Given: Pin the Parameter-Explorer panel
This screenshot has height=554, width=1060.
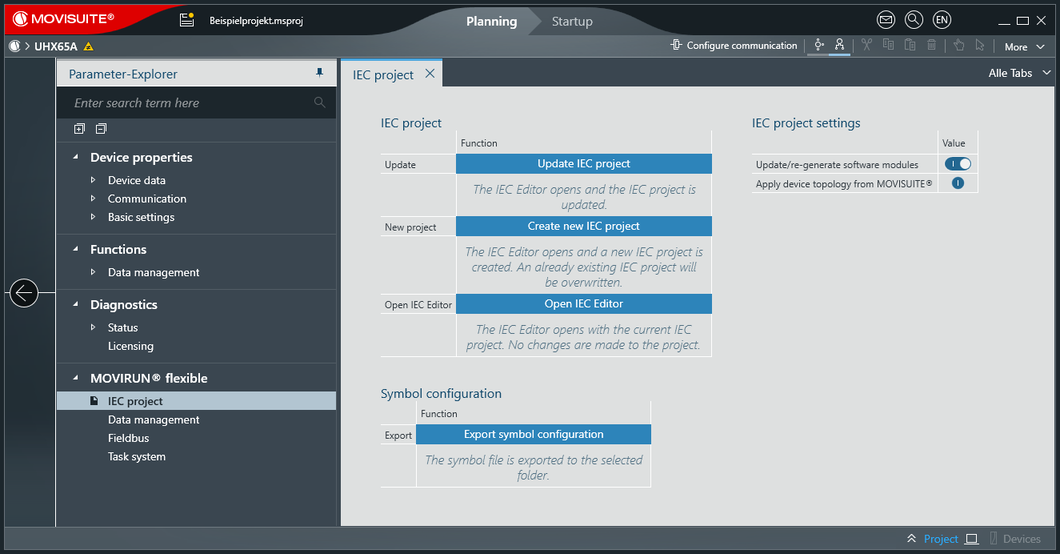Looking at the screenshot, I should 320,73.
